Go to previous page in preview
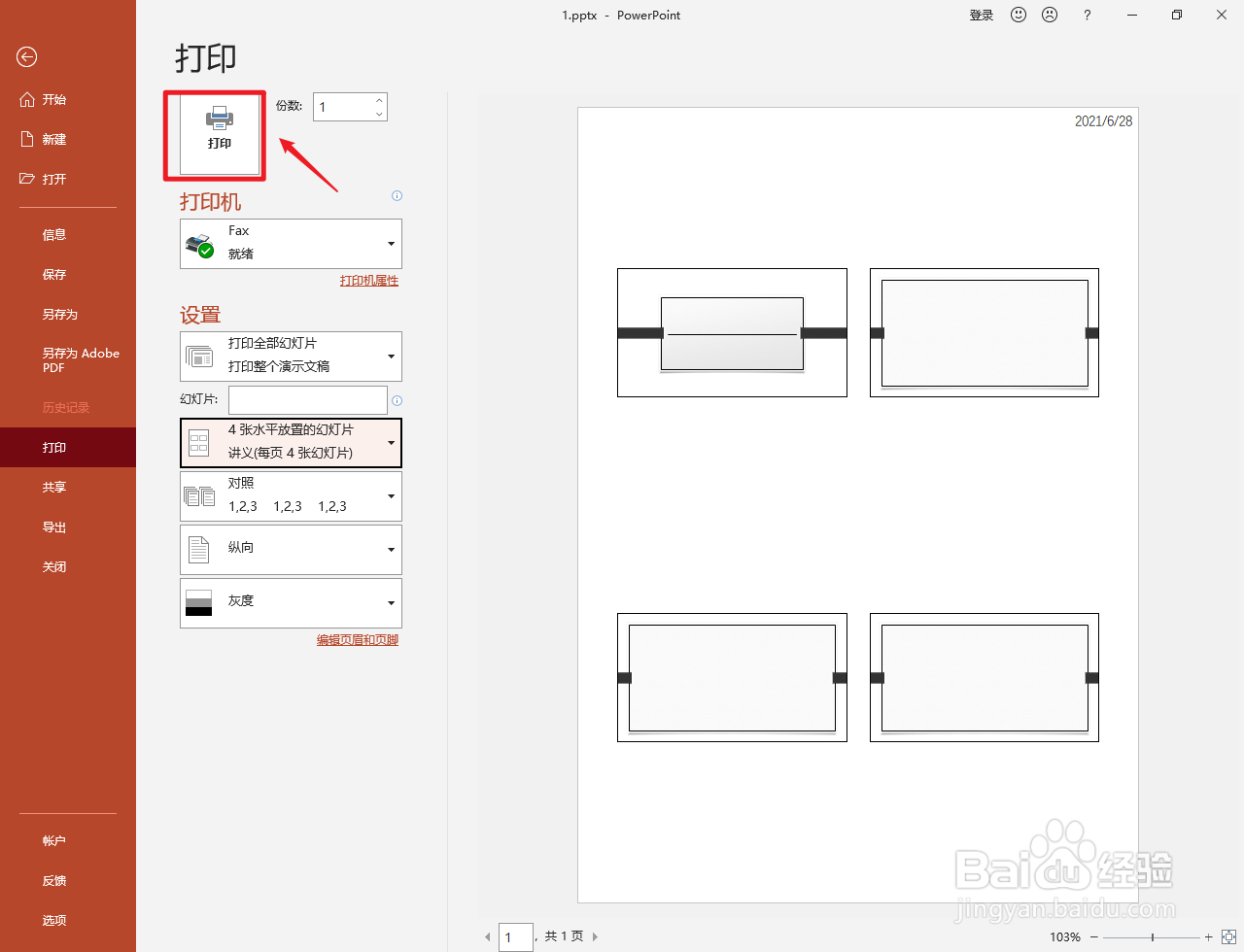The height and width of the screenshot is (952, 1244). click(x=487, y=936)
